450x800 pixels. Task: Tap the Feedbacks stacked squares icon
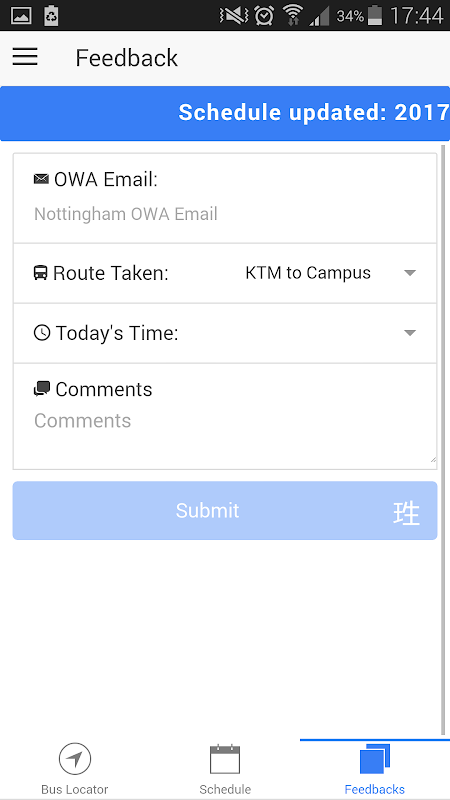click(375, 759)
